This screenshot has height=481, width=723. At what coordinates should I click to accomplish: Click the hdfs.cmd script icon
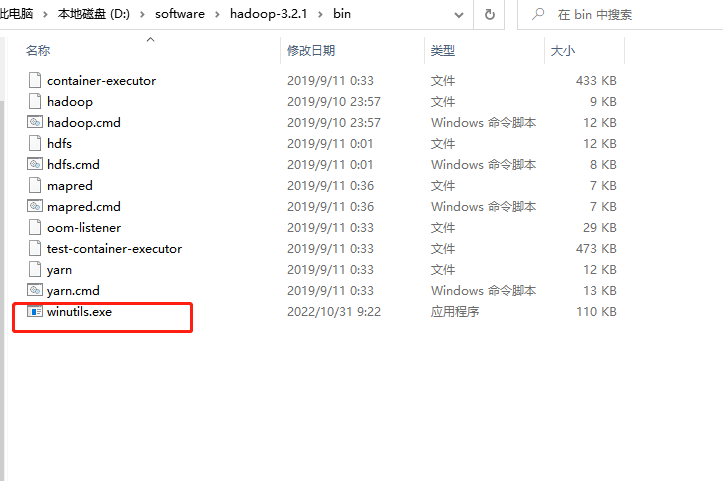click(35, 164)
